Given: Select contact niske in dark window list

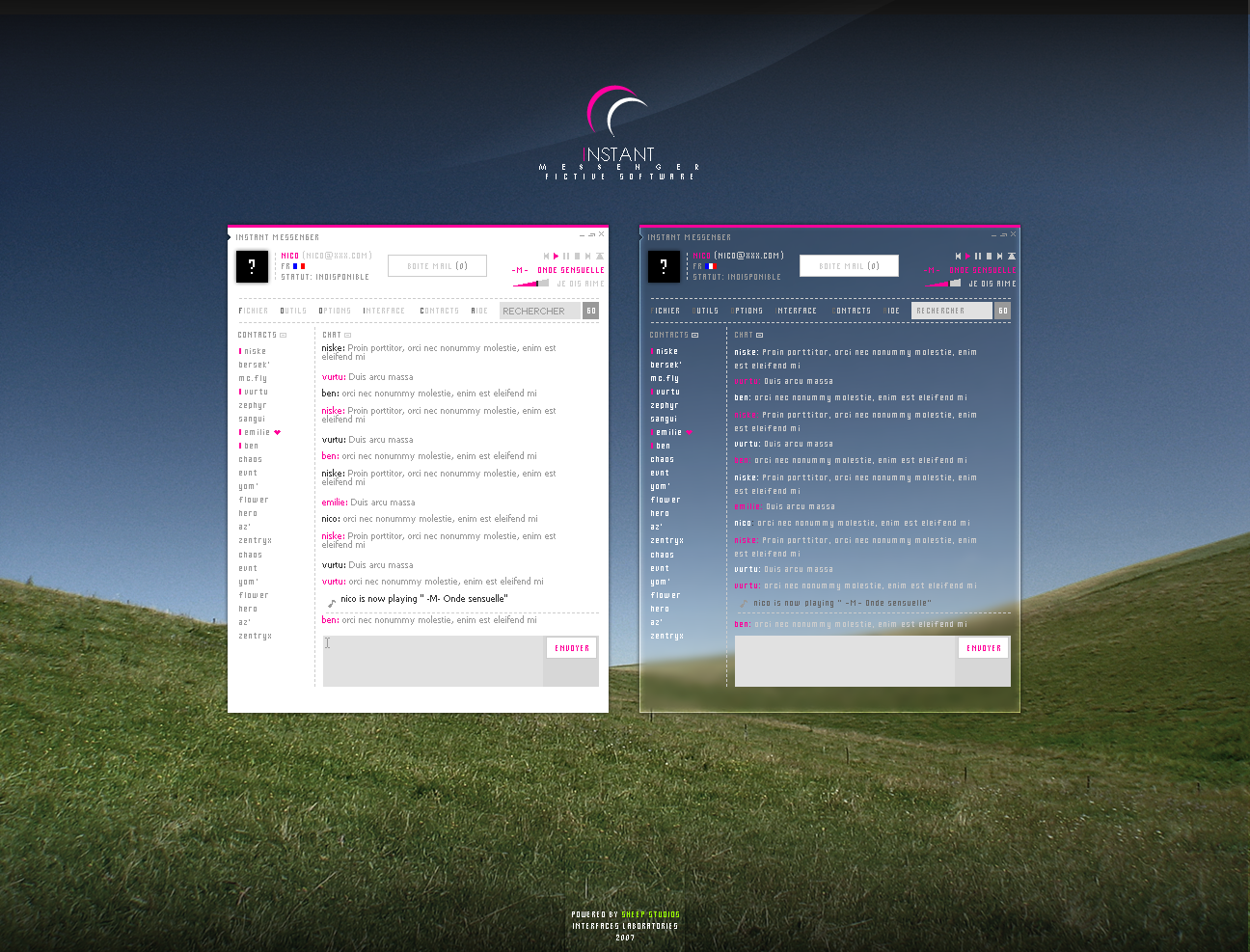Looking at the screenshot, I should tap(665, 351).
